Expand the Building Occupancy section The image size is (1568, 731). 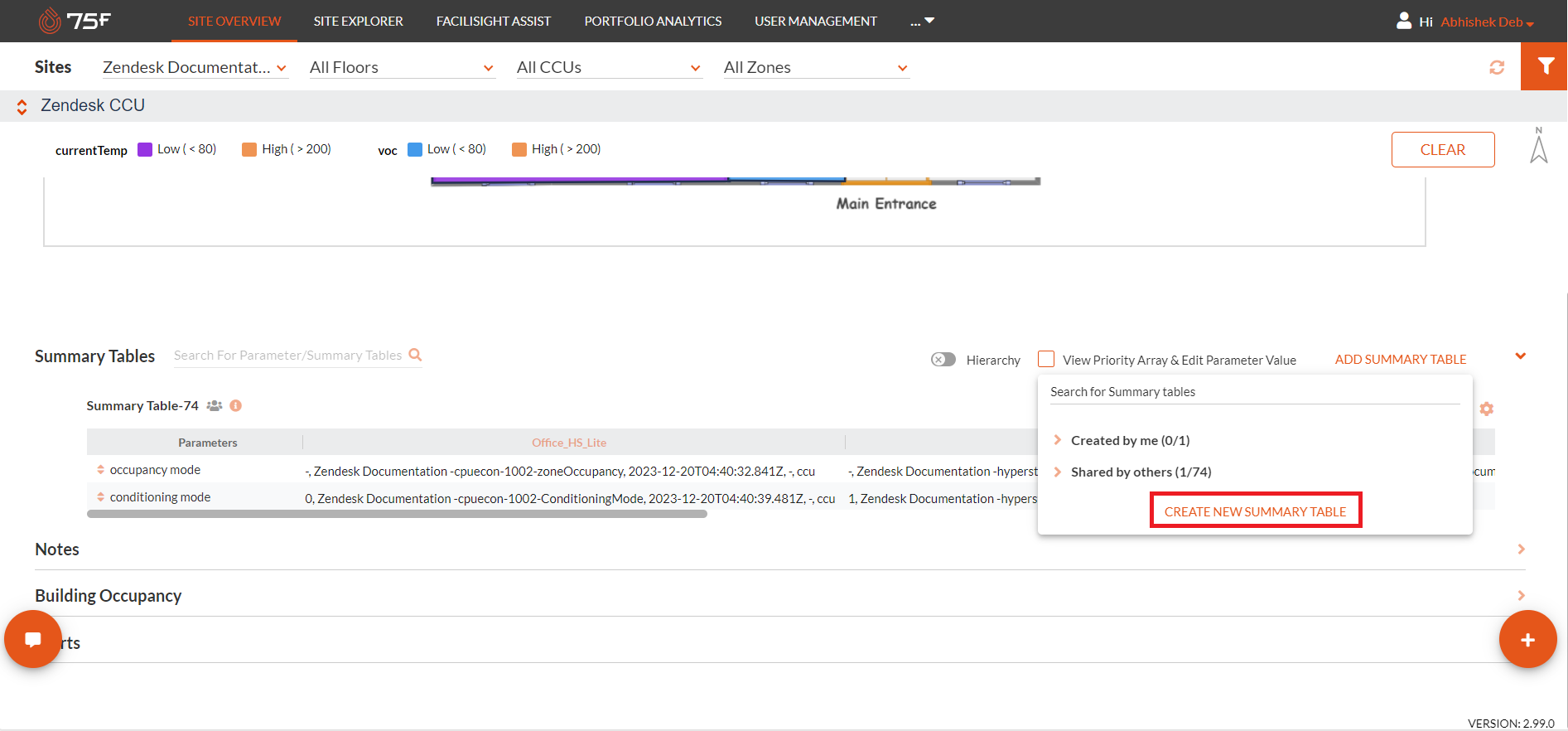click(x=1521, y=595)
